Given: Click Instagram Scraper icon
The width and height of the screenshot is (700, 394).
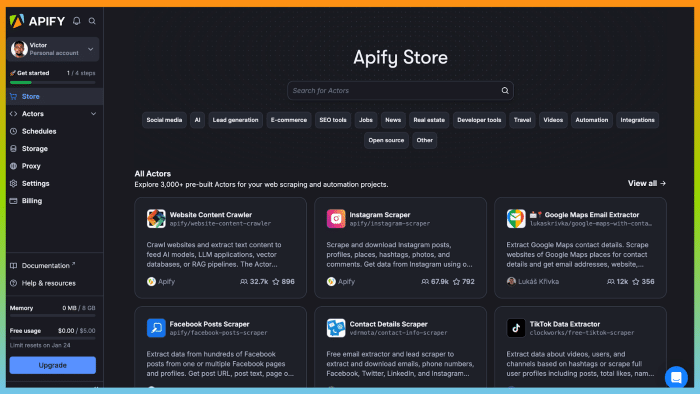Looking at the screenshot, I should click(336, 219).
